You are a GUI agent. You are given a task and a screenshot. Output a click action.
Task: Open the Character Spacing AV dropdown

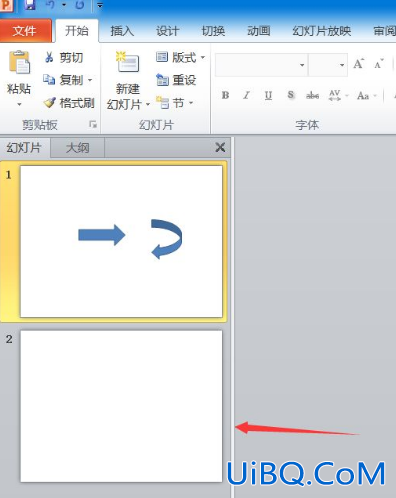[338, 95]
